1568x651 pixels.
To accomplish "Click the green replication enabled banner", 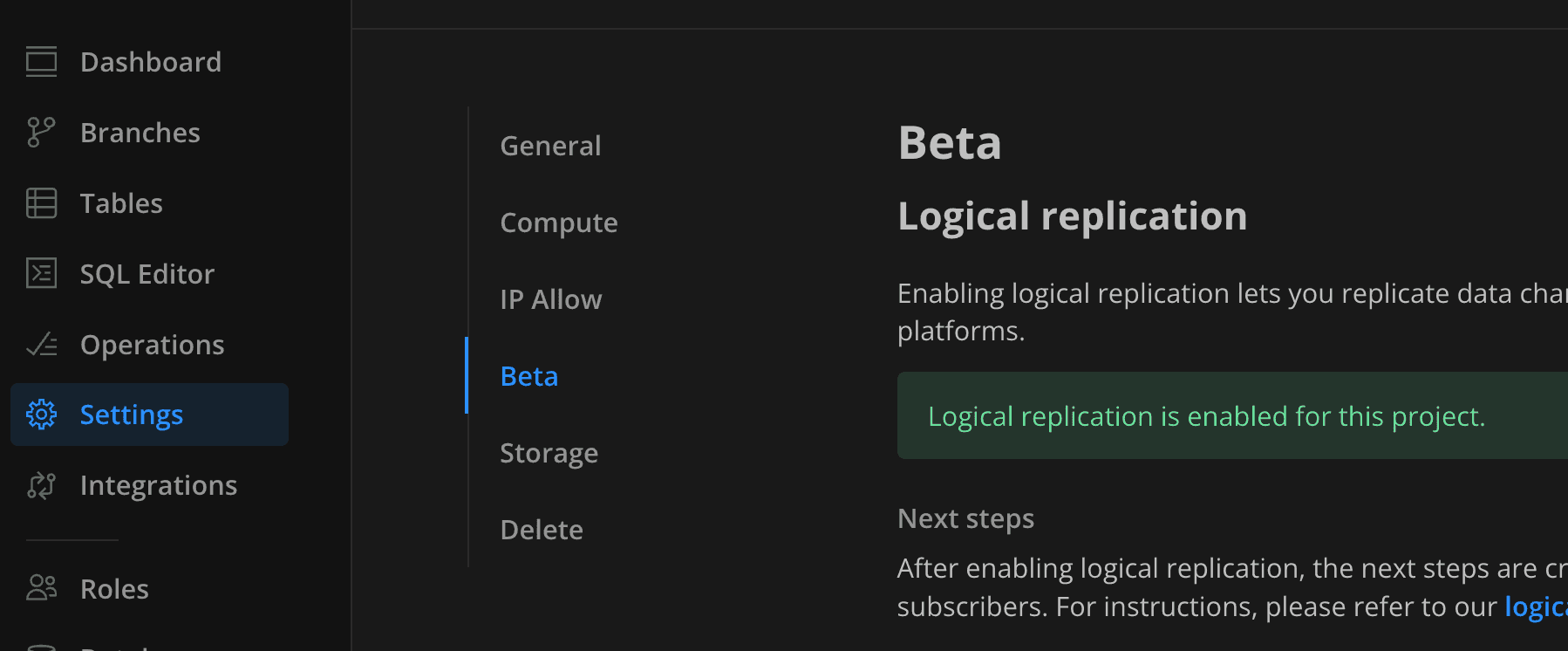I will (1206, 416).
